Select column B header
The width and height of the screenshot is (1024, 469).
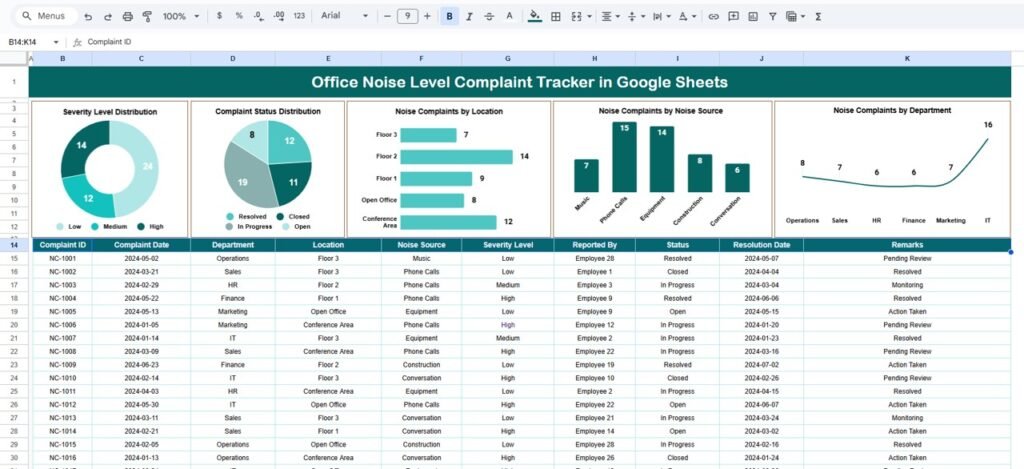(62, 59)
